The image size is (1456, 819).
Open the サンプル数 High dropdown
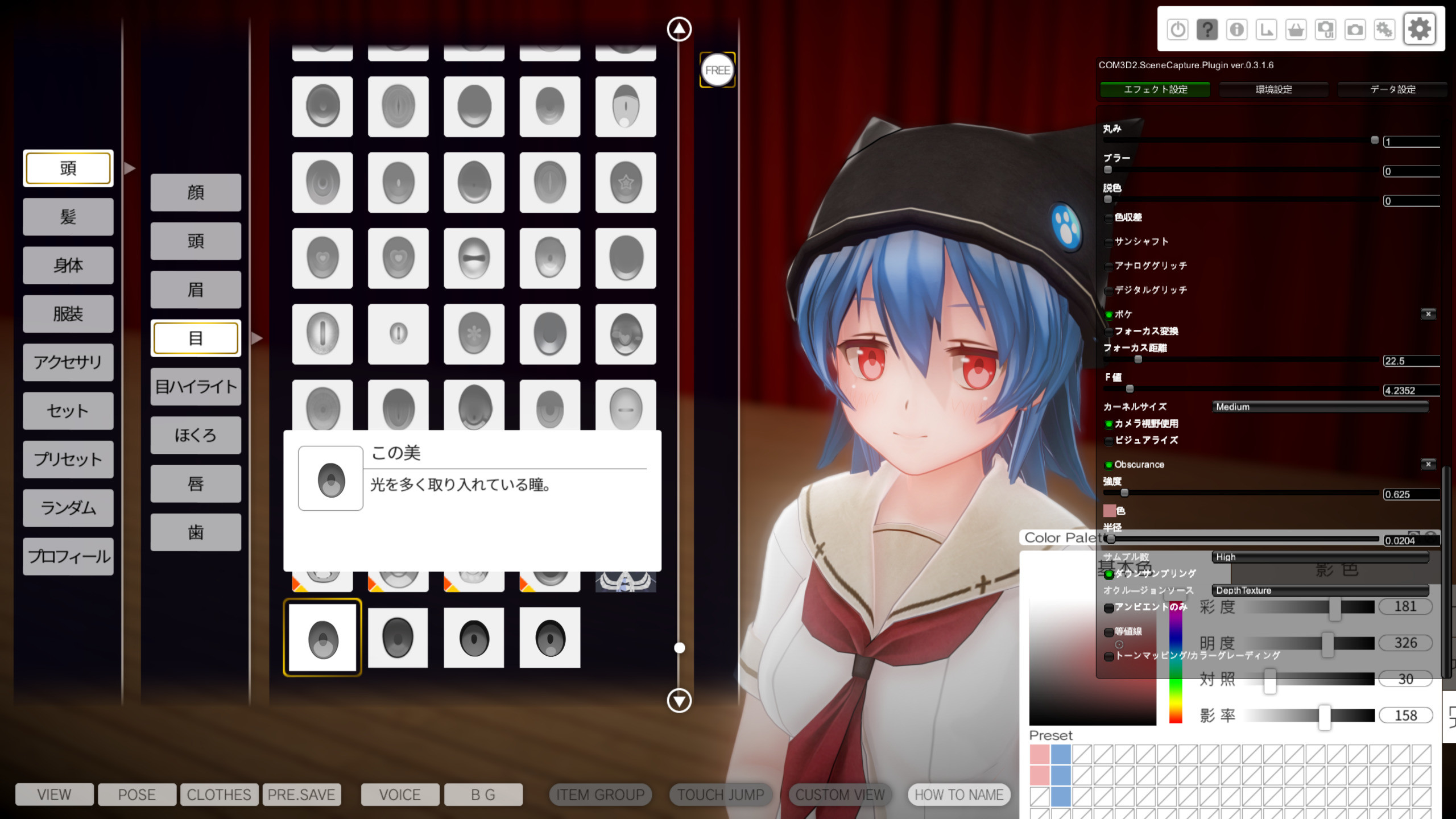pyautogui.click(x=1319, y=557)
